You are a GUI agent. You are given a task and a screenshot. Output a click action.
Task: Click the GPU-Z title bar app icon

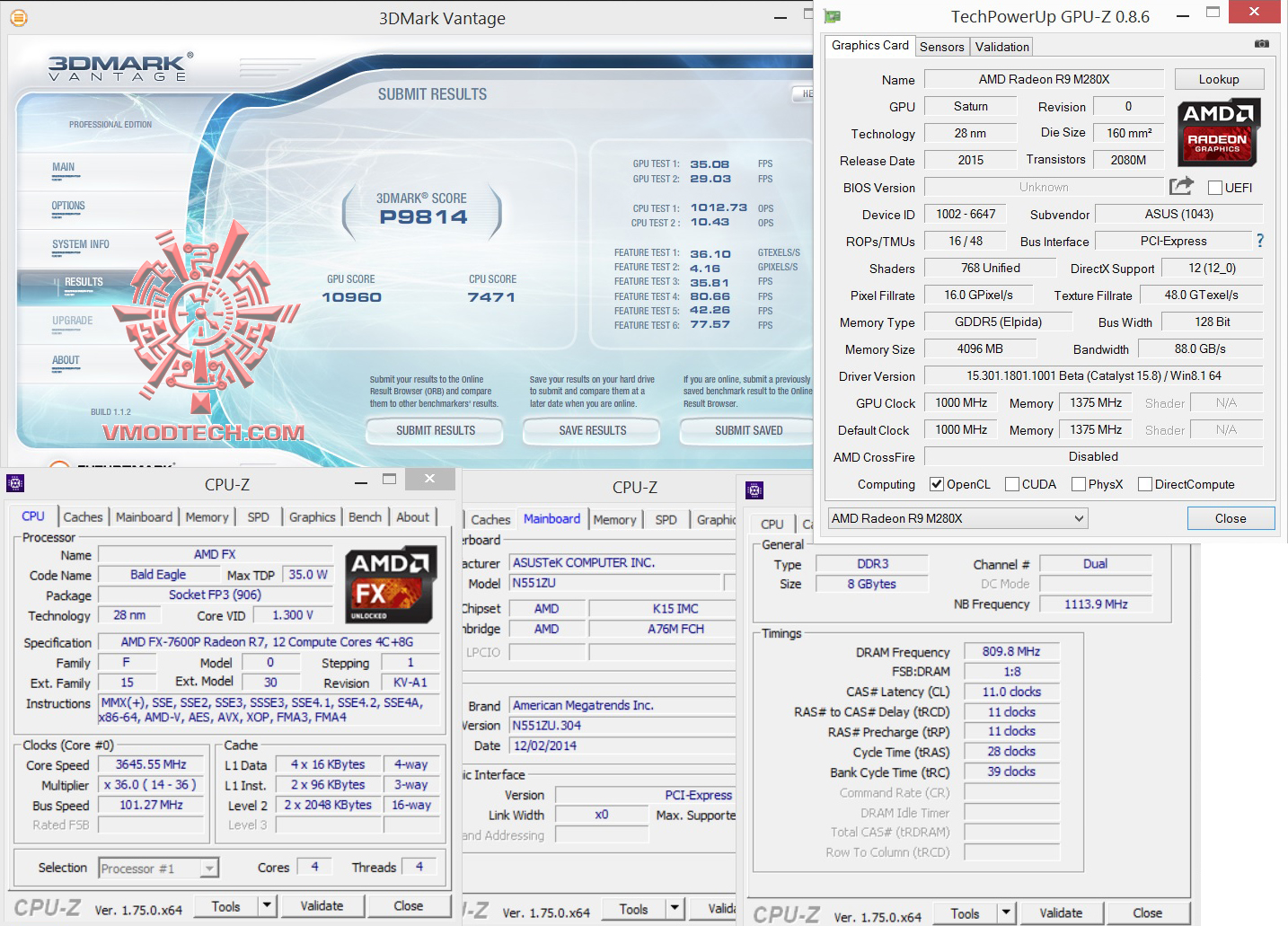833,16
